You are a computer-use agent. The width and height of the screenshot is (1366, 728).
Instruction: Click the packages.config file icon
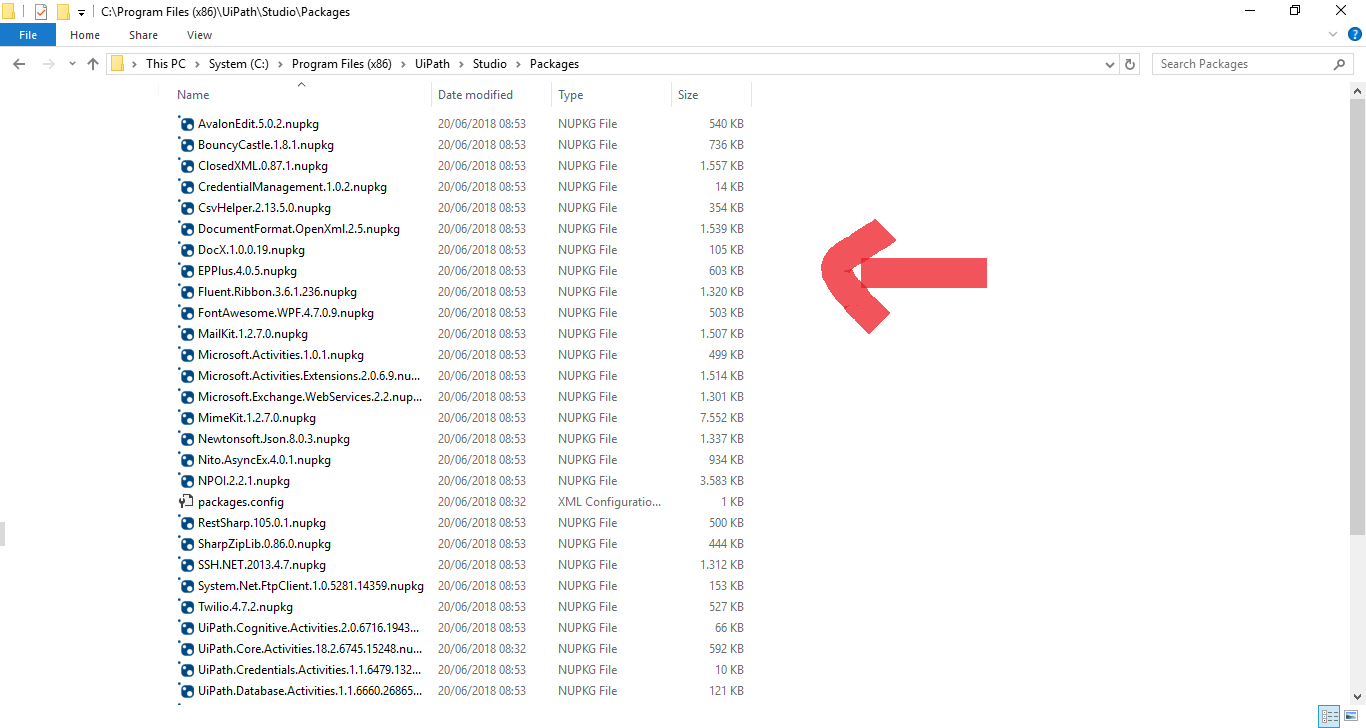pos(186,502)
